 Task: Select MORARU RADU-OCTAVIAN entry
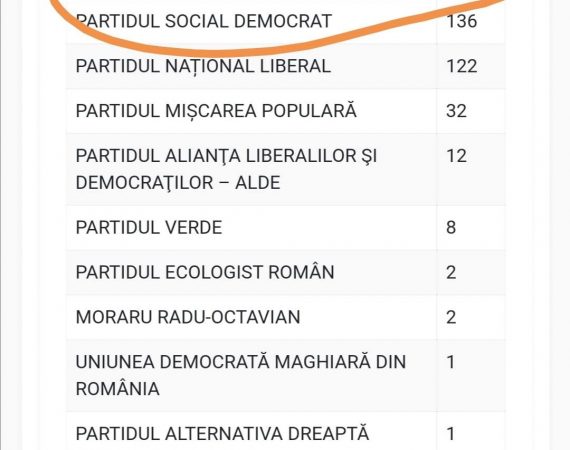(188, 317)
